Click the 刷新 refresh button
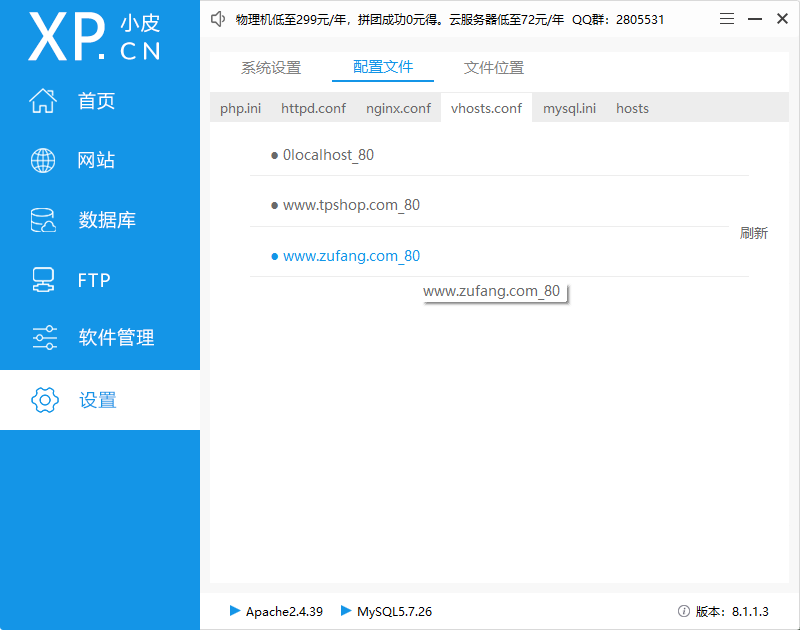 click(754, 233)
